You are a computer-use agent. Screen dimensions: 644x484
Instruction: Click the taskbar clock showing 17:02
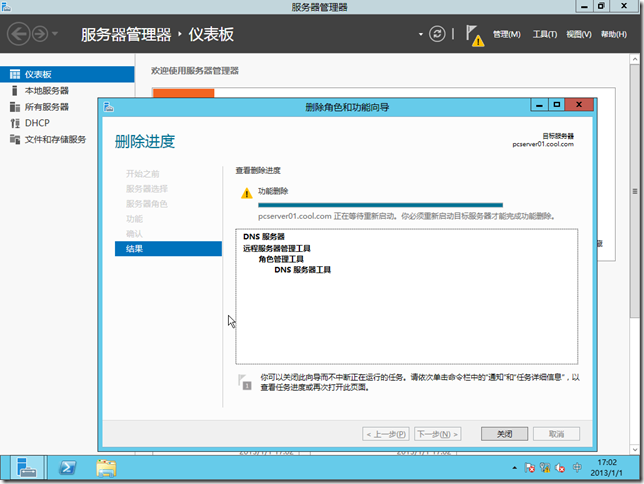[607, 468]
